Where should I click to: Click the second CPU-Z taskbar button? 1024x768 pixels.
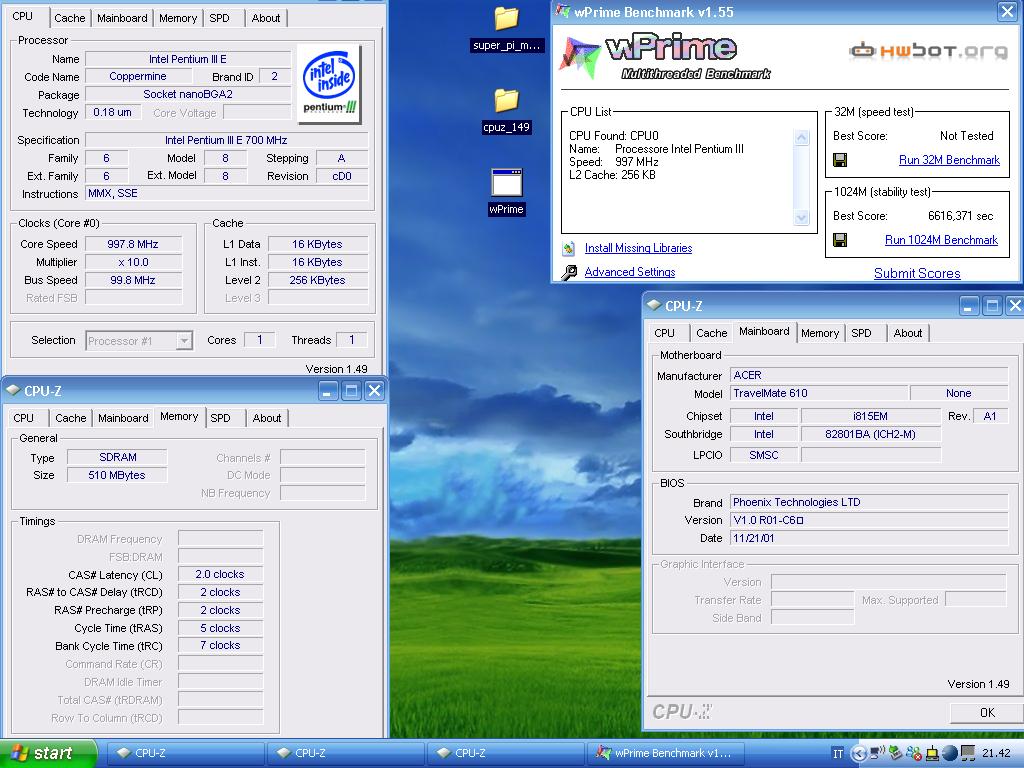(345, 753)
